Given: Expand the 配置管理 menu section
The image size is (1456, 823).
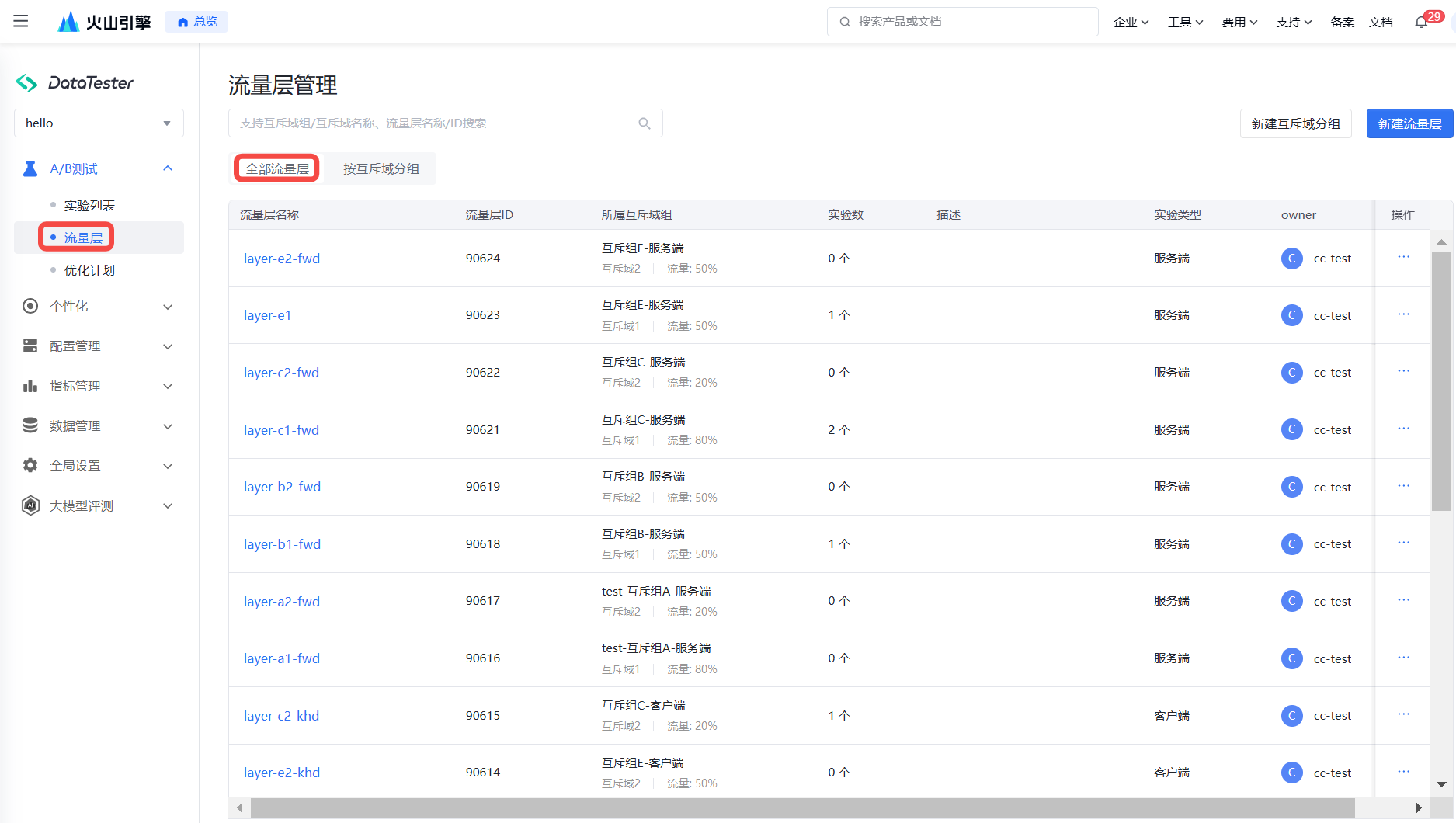Looking at the screenshot, I should point(167,346).
